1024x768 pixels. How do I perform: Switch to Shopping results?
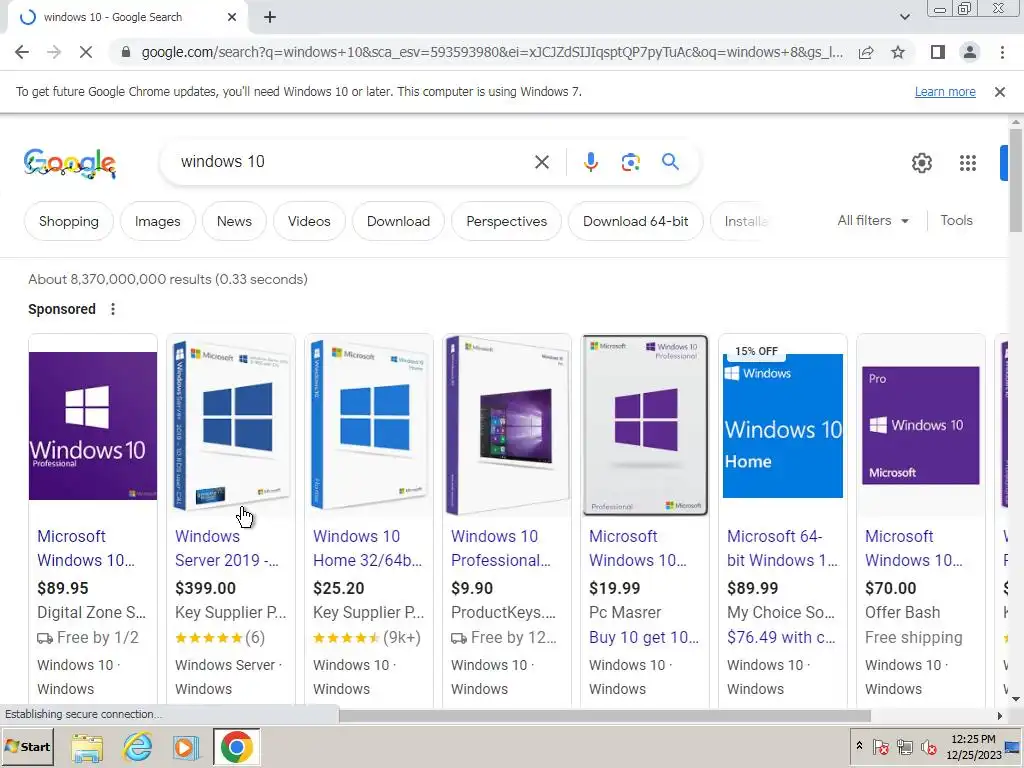(x=69, y=221)
